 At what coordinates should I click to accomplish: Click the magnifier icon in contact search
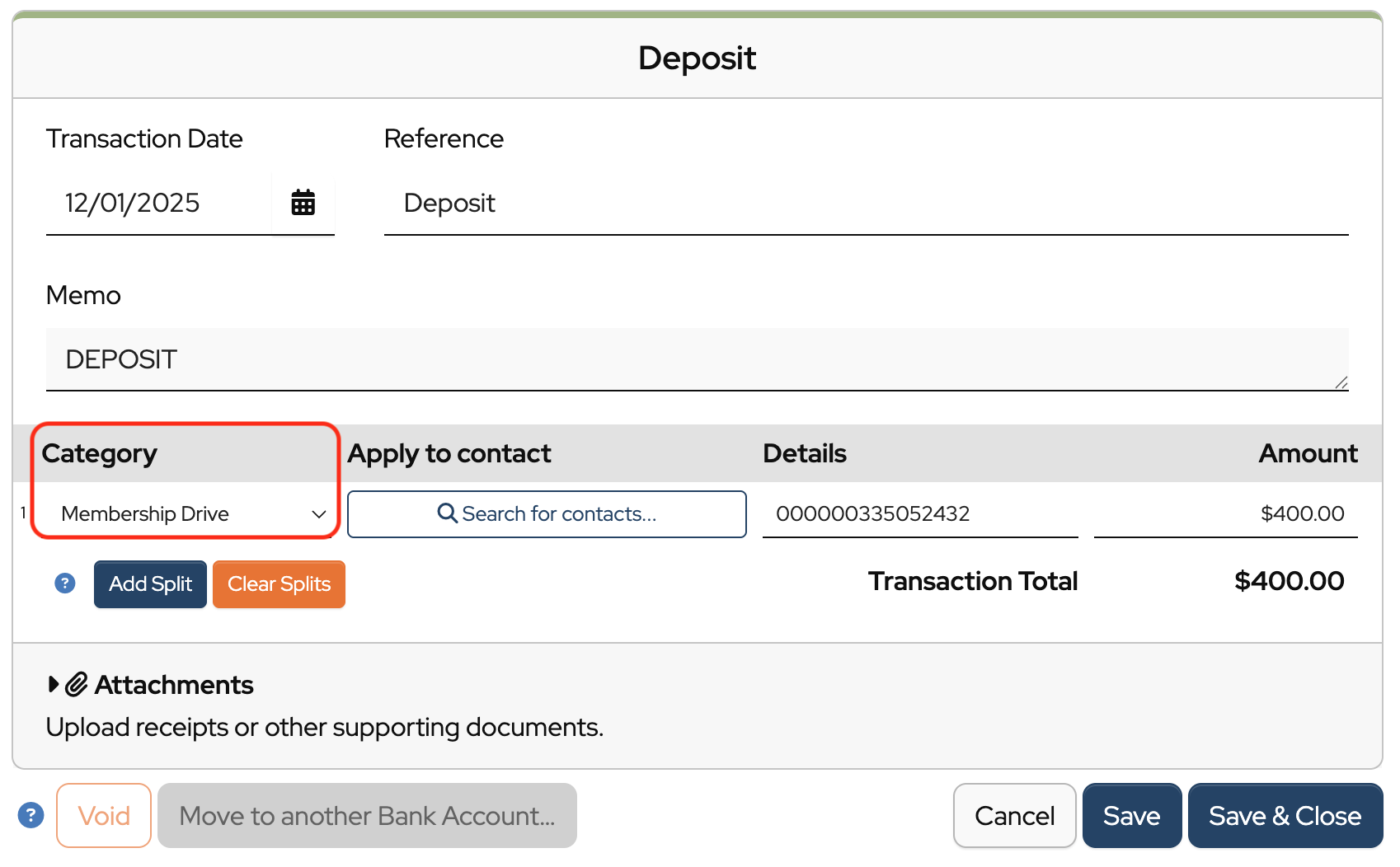coord(447,513)
